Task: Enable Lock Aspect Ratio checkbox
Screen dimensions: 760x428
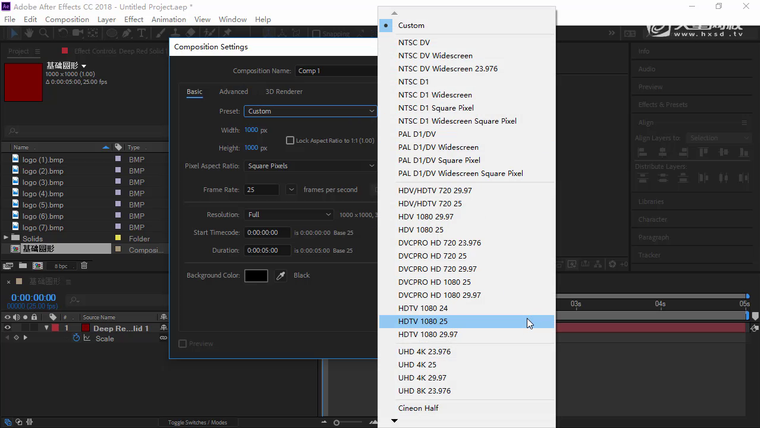Action: (290, 140)
